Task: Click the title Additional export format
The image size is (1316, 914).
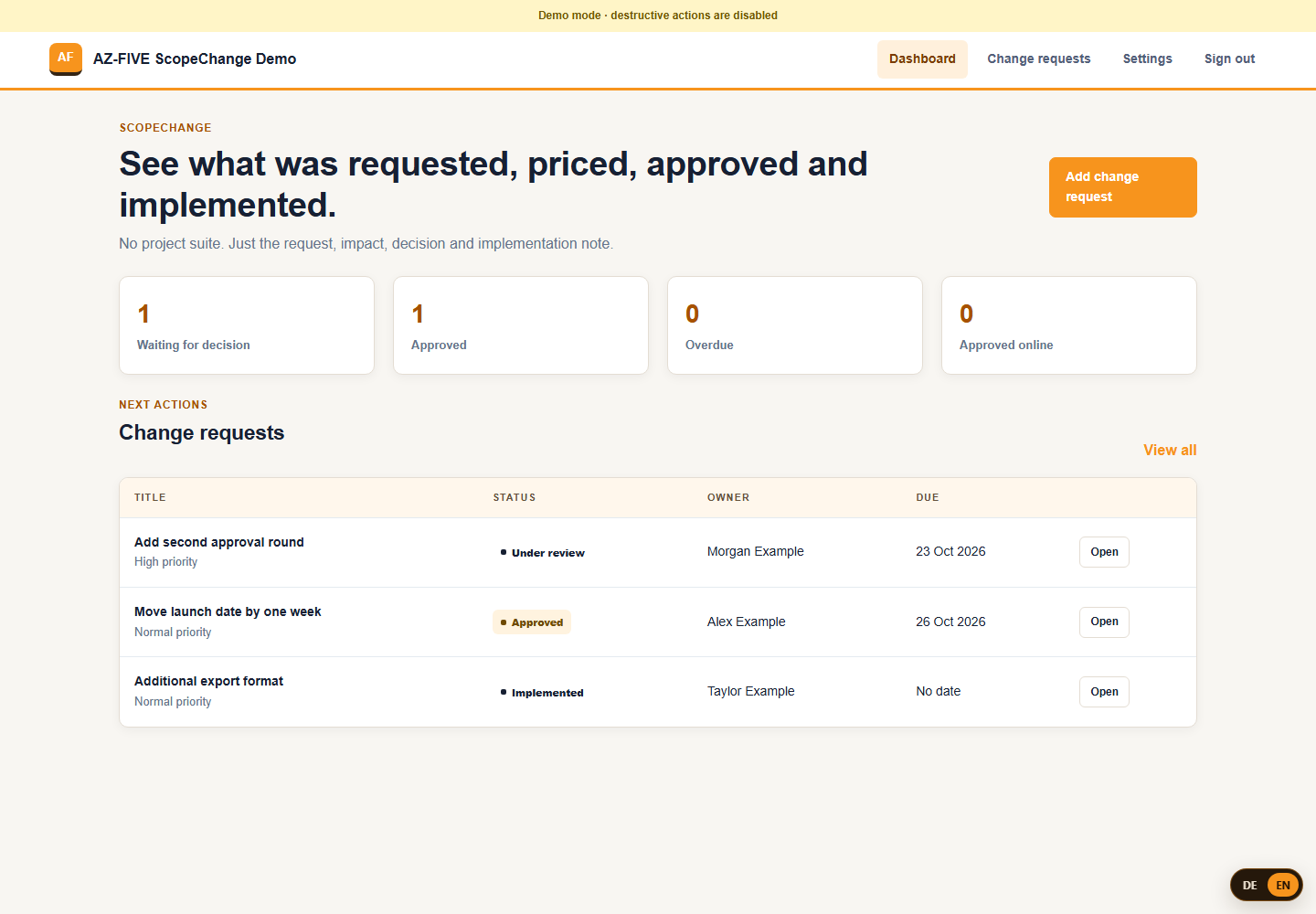Action: pyautogui.click(x=208, y=681)
